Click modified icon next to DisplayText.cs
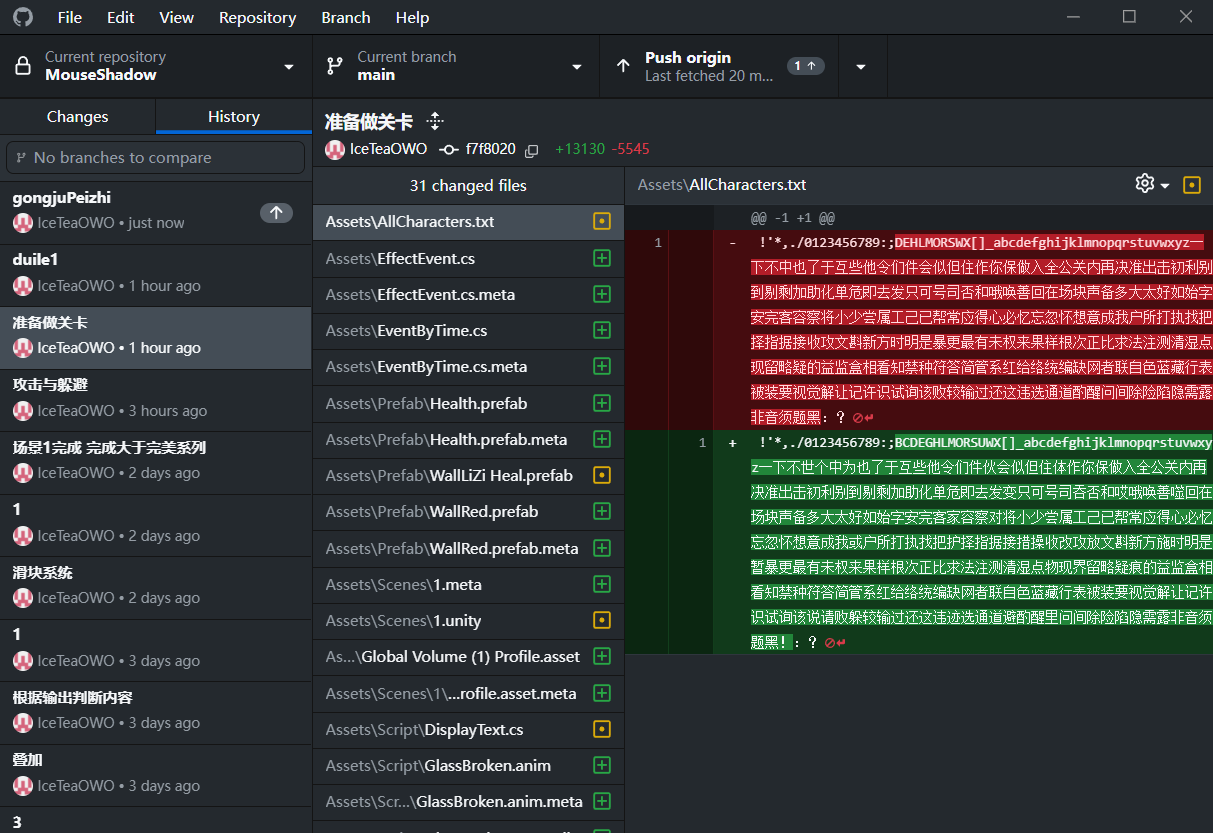Viewport: 1213px width, 833px height. (601, 729)
